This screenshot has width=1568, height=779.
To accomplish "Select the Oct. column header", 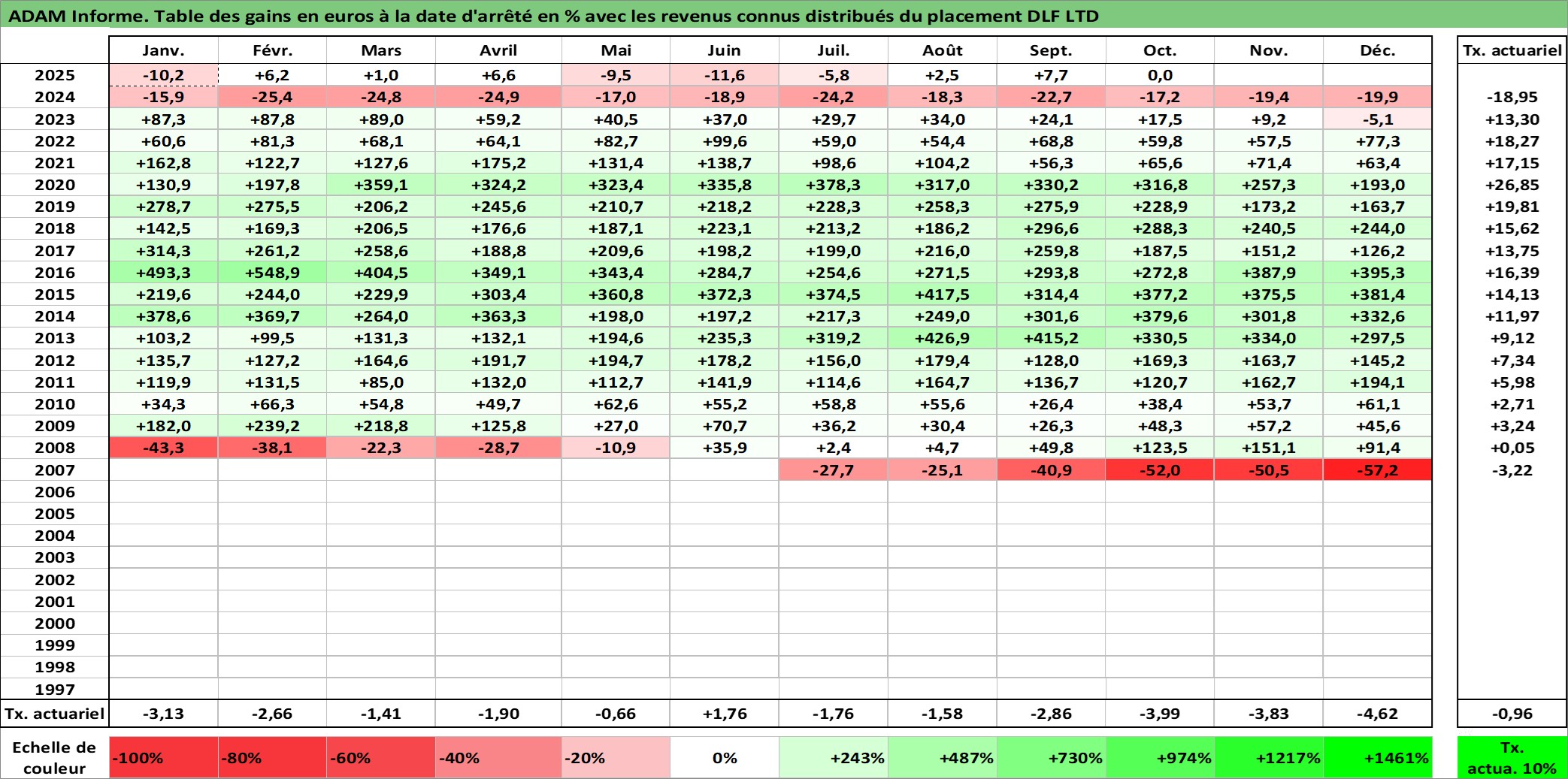I will (x=1160, y=50).
